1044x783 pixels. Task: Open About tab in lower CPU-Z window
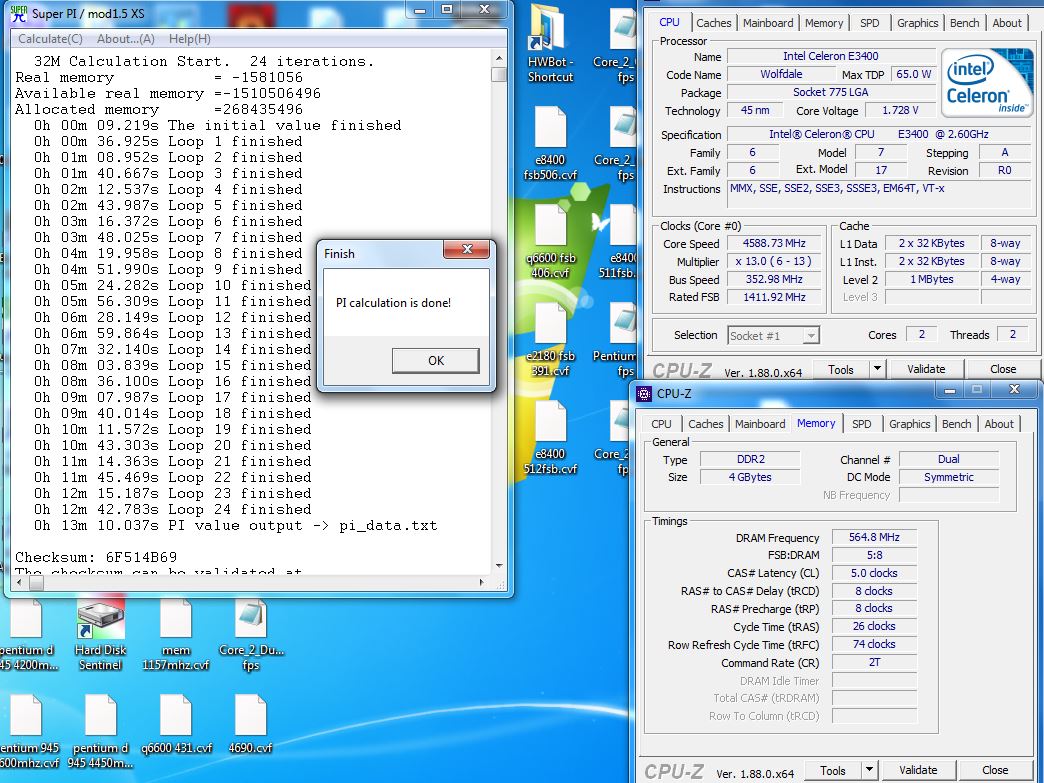point(999,423)
